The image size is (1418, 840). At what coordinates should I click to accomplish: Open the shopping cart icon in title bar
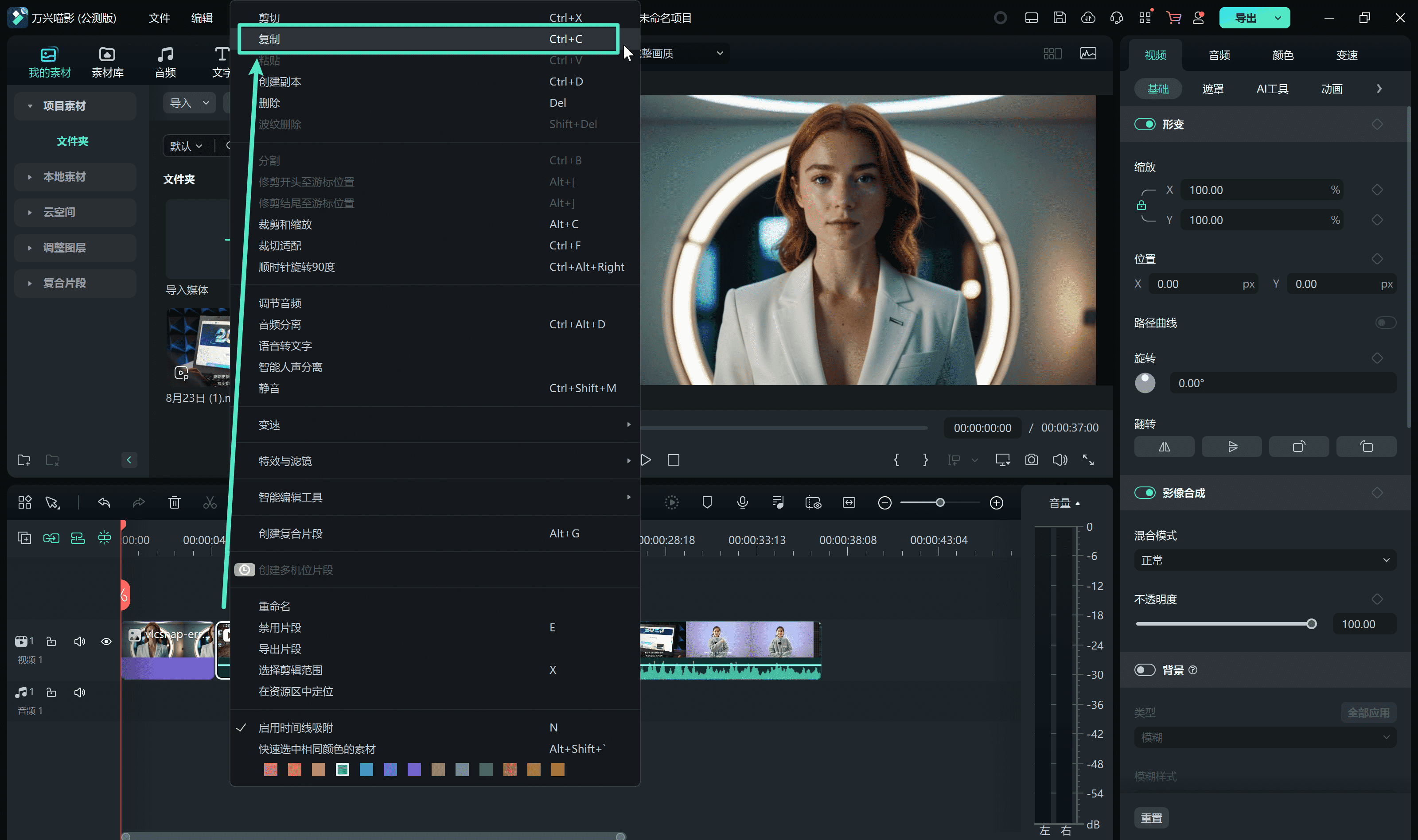(x=1173, y=18)
